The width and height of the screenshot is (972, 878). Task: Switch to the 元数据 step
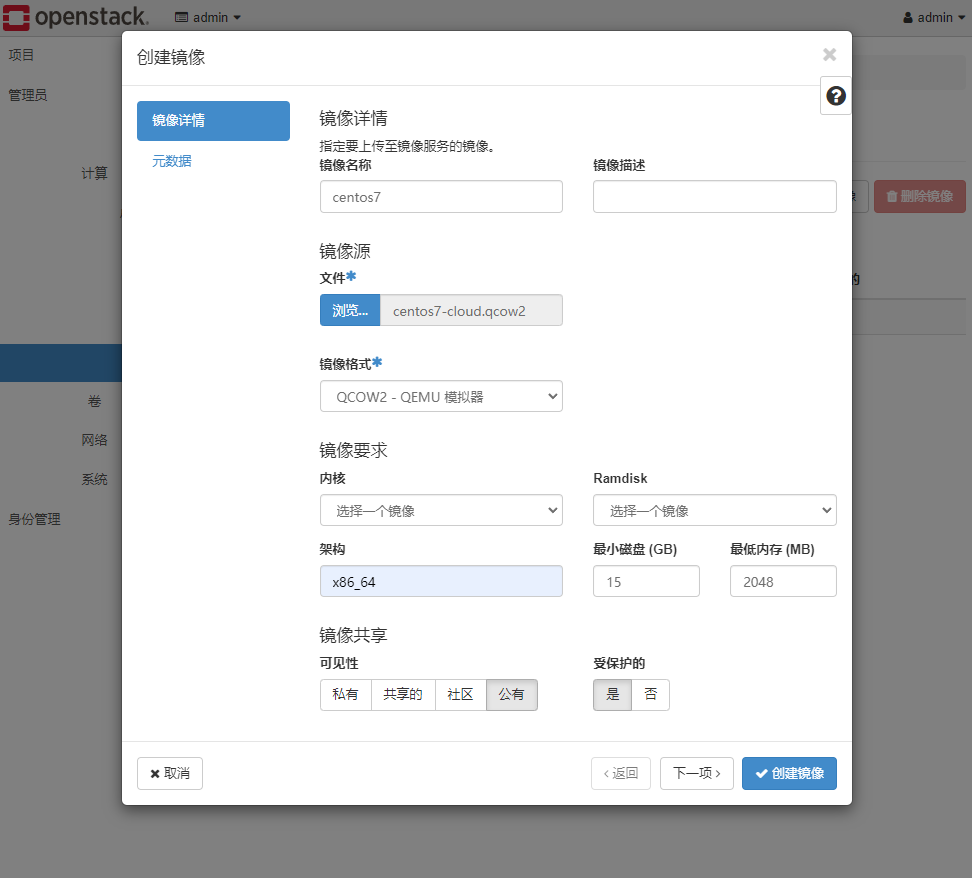(x=172, y=161)
